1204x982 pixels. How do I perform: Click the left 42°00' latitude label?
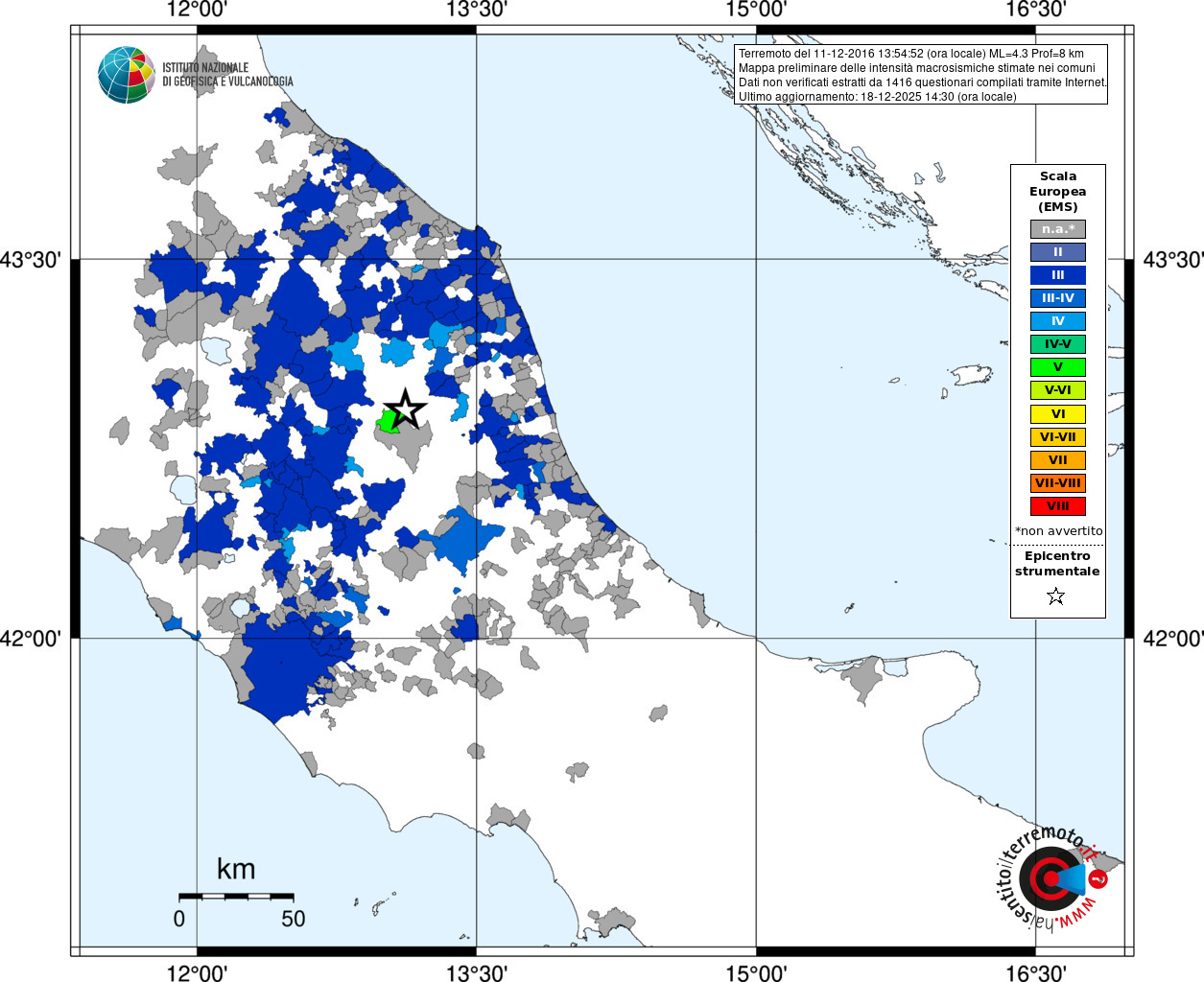pos(31,638)
